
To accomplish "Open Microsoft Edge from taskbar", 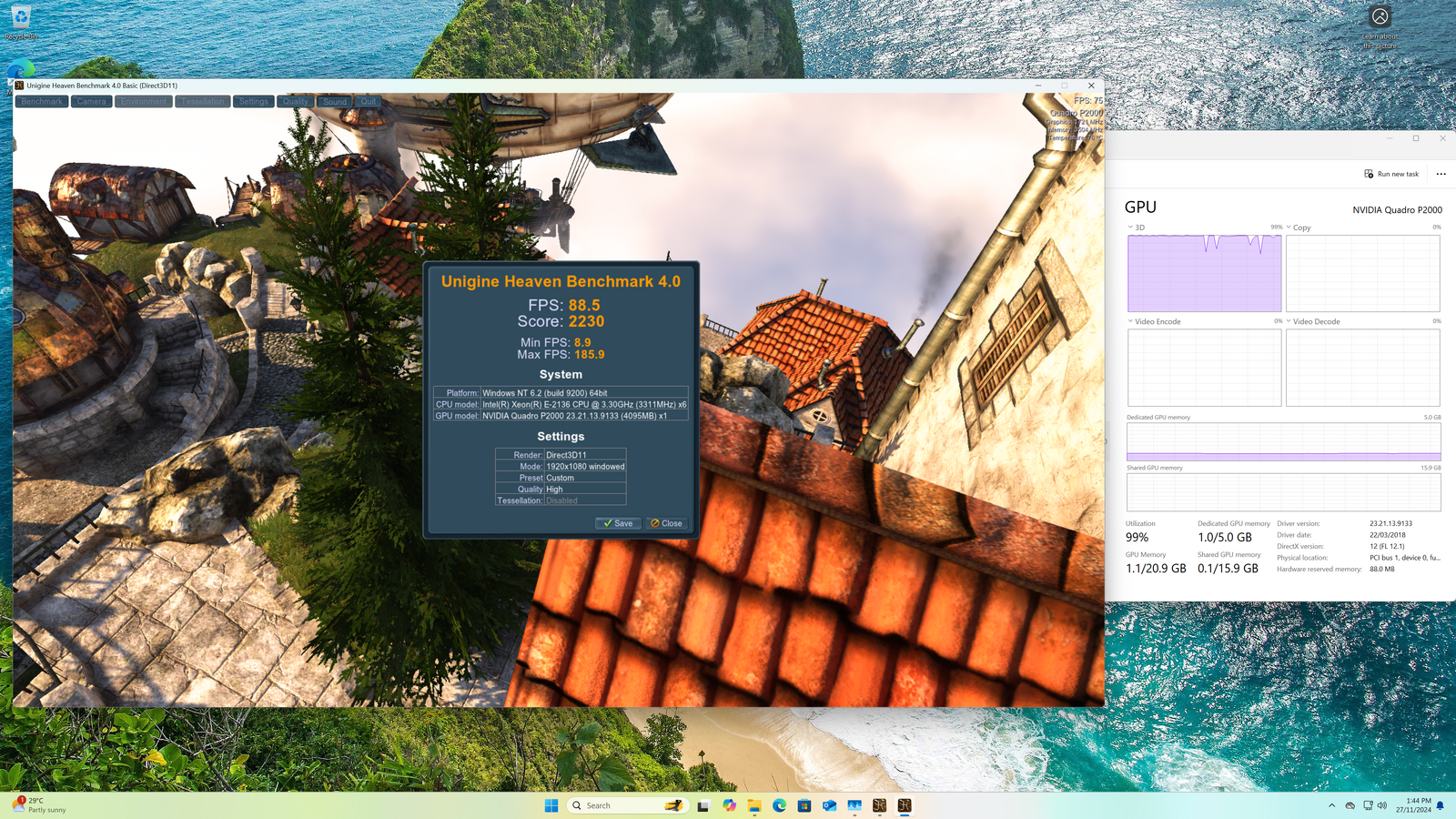I will [779, 805].
